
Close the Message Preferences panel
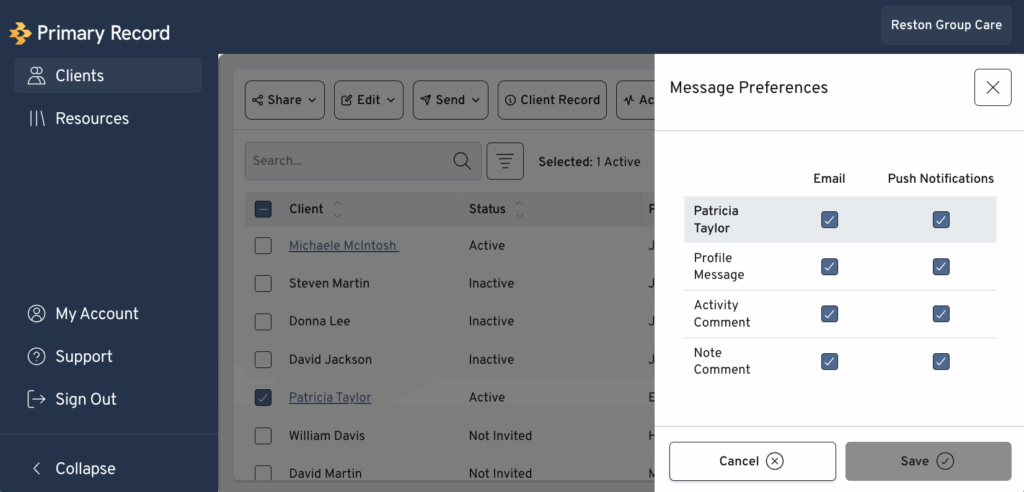992,88
